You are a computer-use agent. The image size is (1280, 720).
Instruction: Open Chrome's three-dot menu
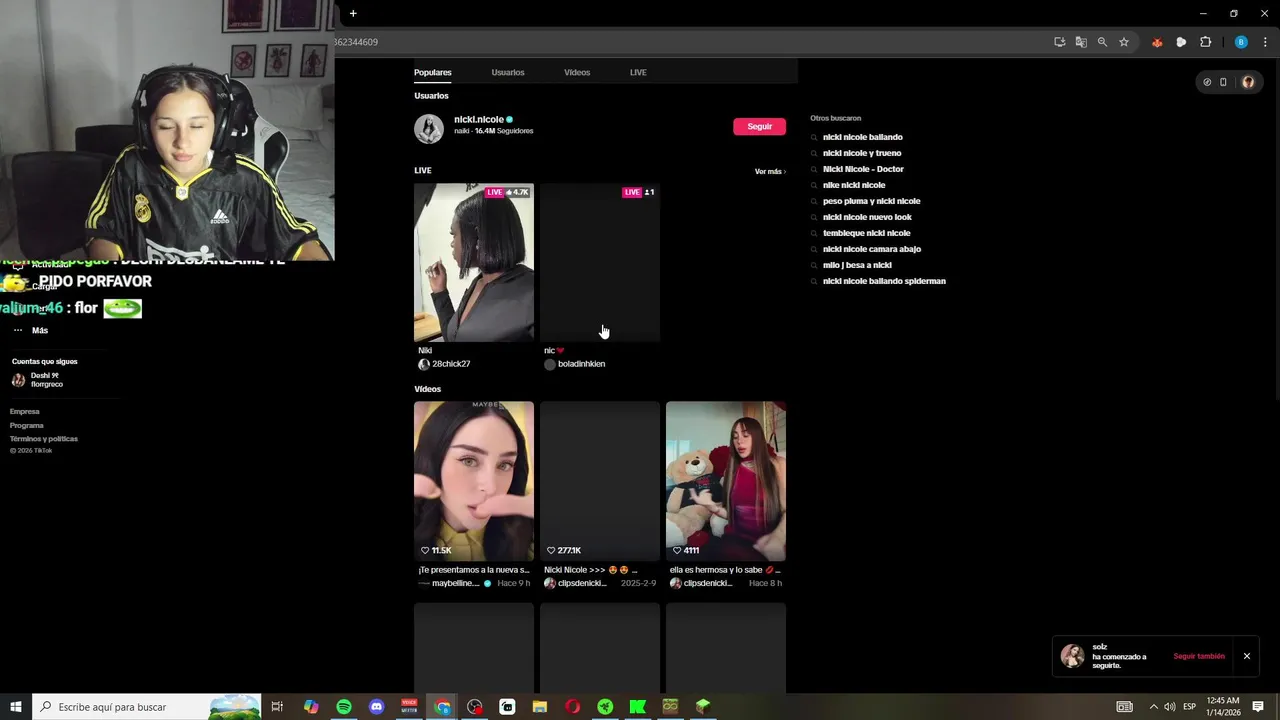[1264, 42]
